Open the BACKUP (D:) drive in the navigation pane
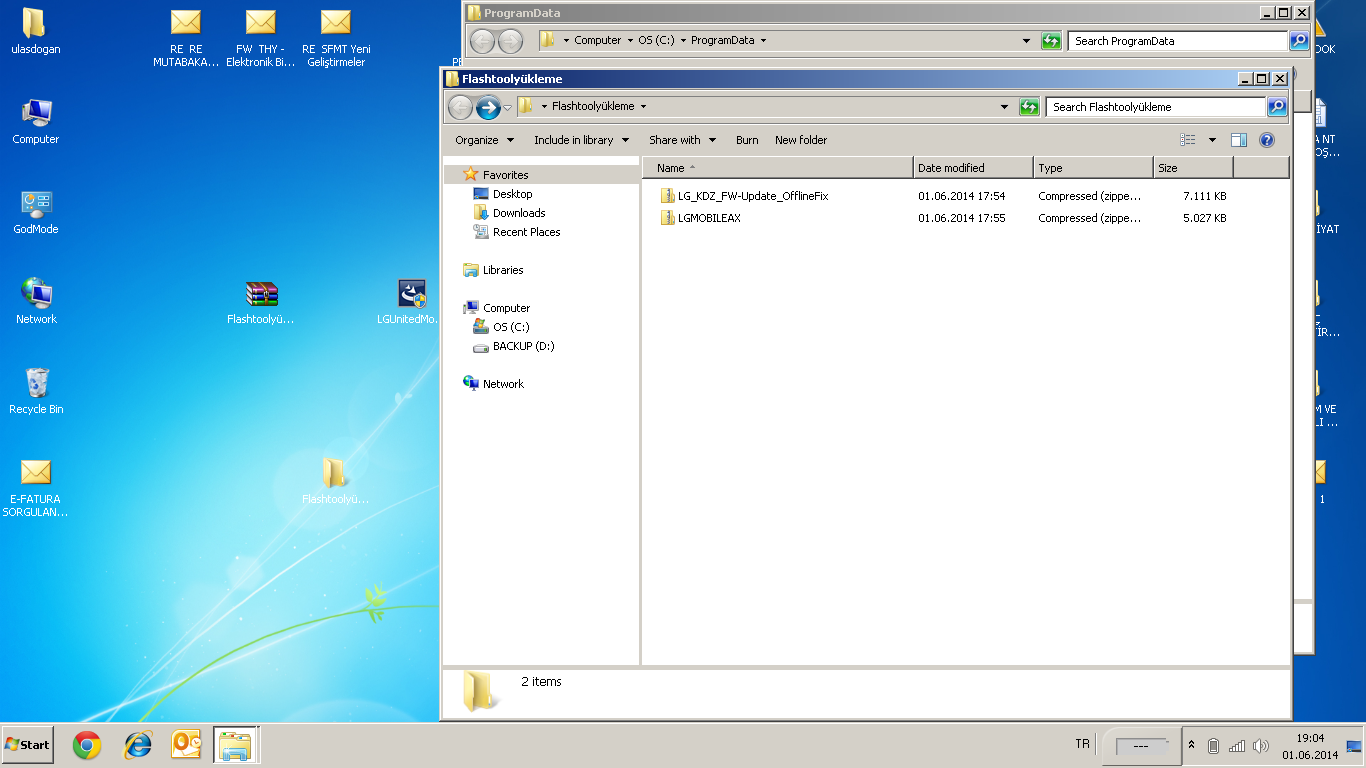 pyautogui.click(x=523, y=346)
